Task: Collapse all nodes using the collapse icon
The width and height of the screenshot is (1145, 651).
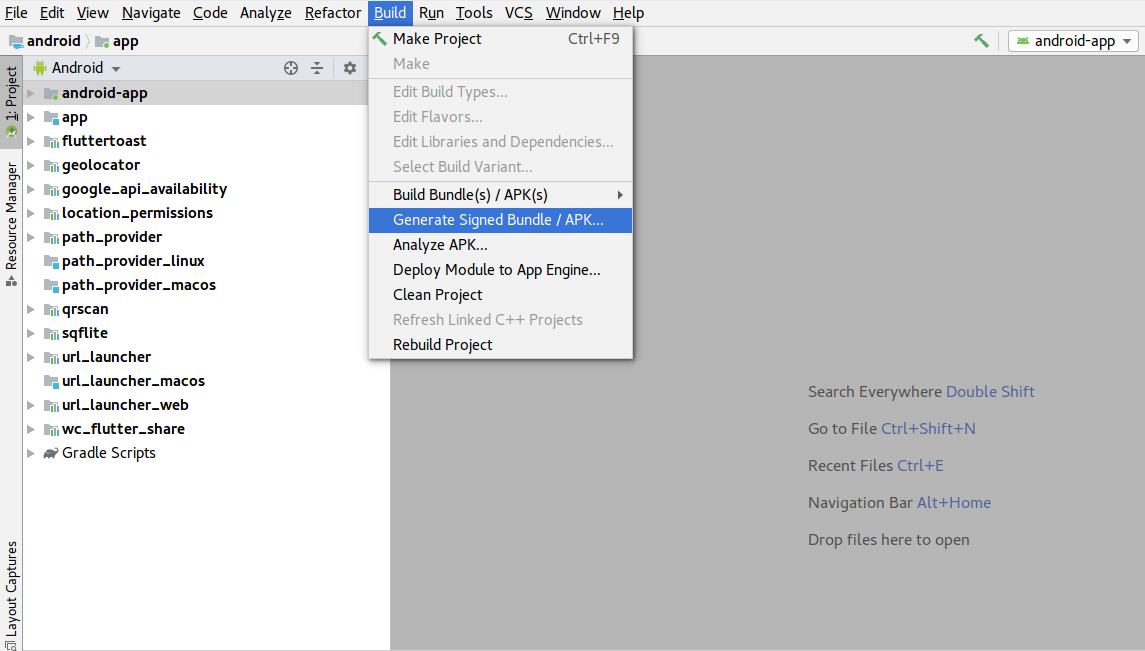Action: [x=317, y=68]
